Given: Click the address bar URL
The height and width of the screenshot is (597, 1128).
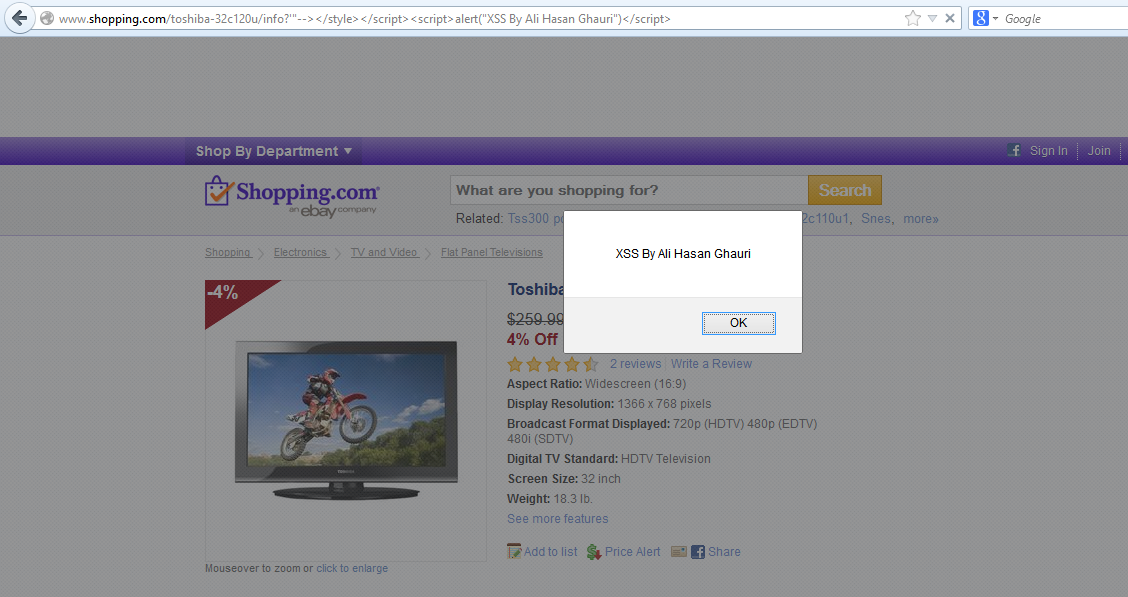Looking at the screenshot, I should (x=365, y=19).
